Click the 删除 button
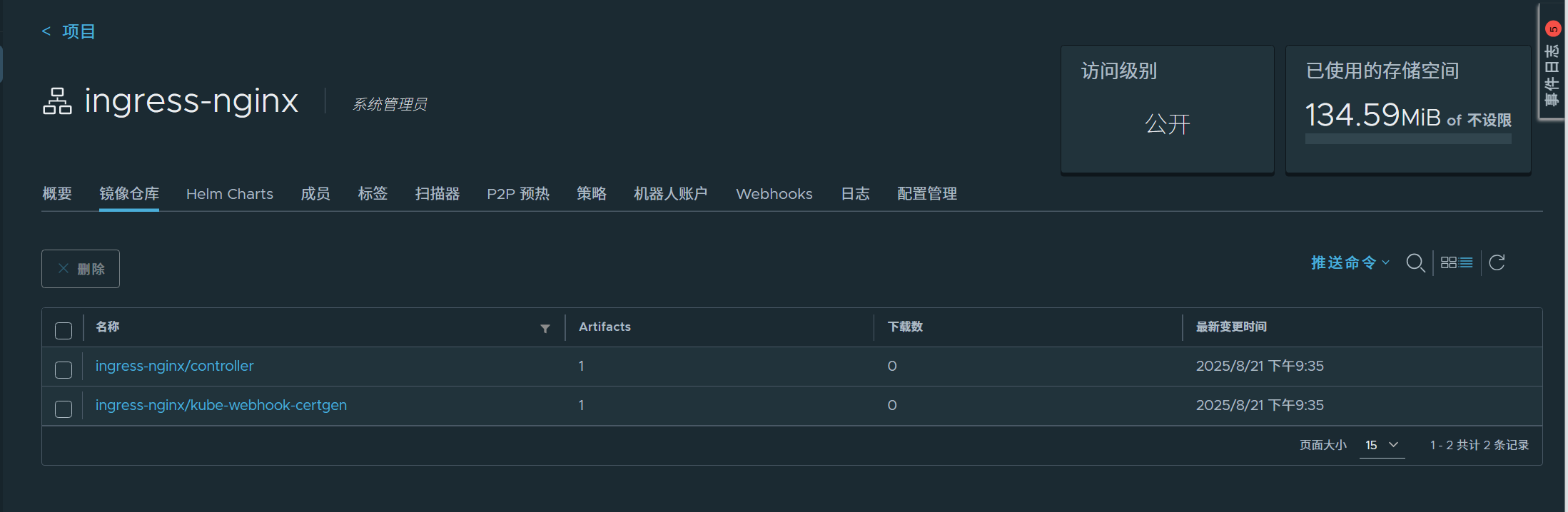The image size is (1568, 512). coord(81,269)
